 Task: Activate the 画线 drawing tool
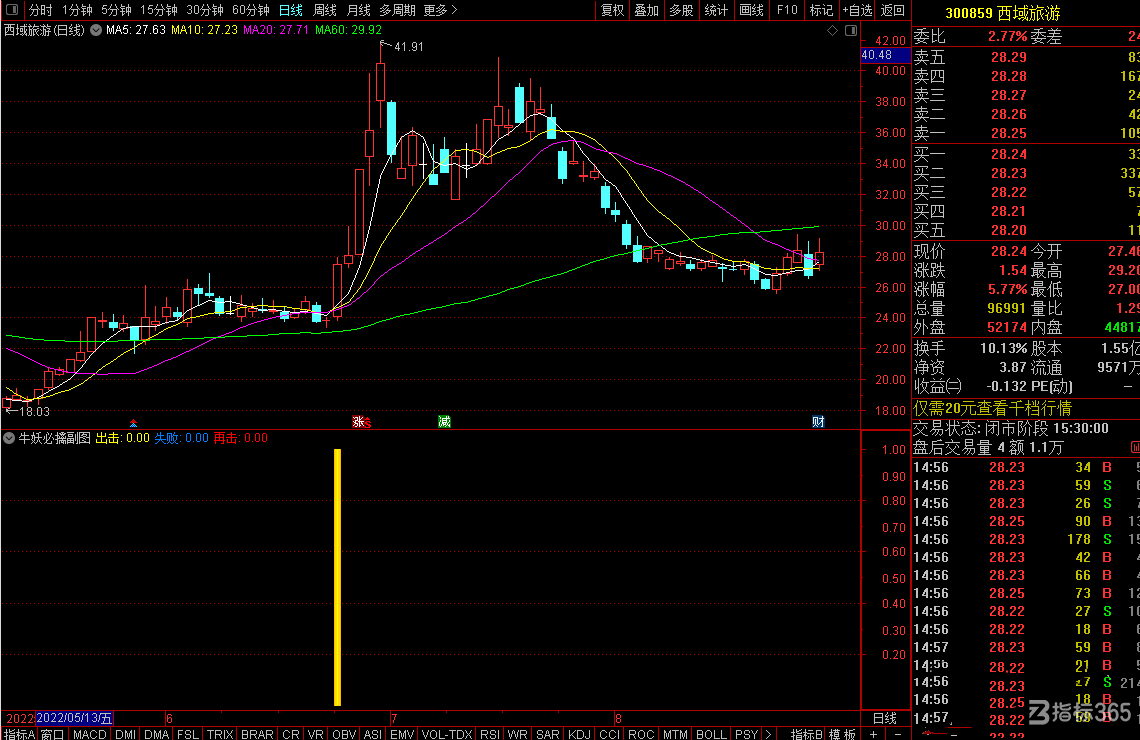(752, 10)
